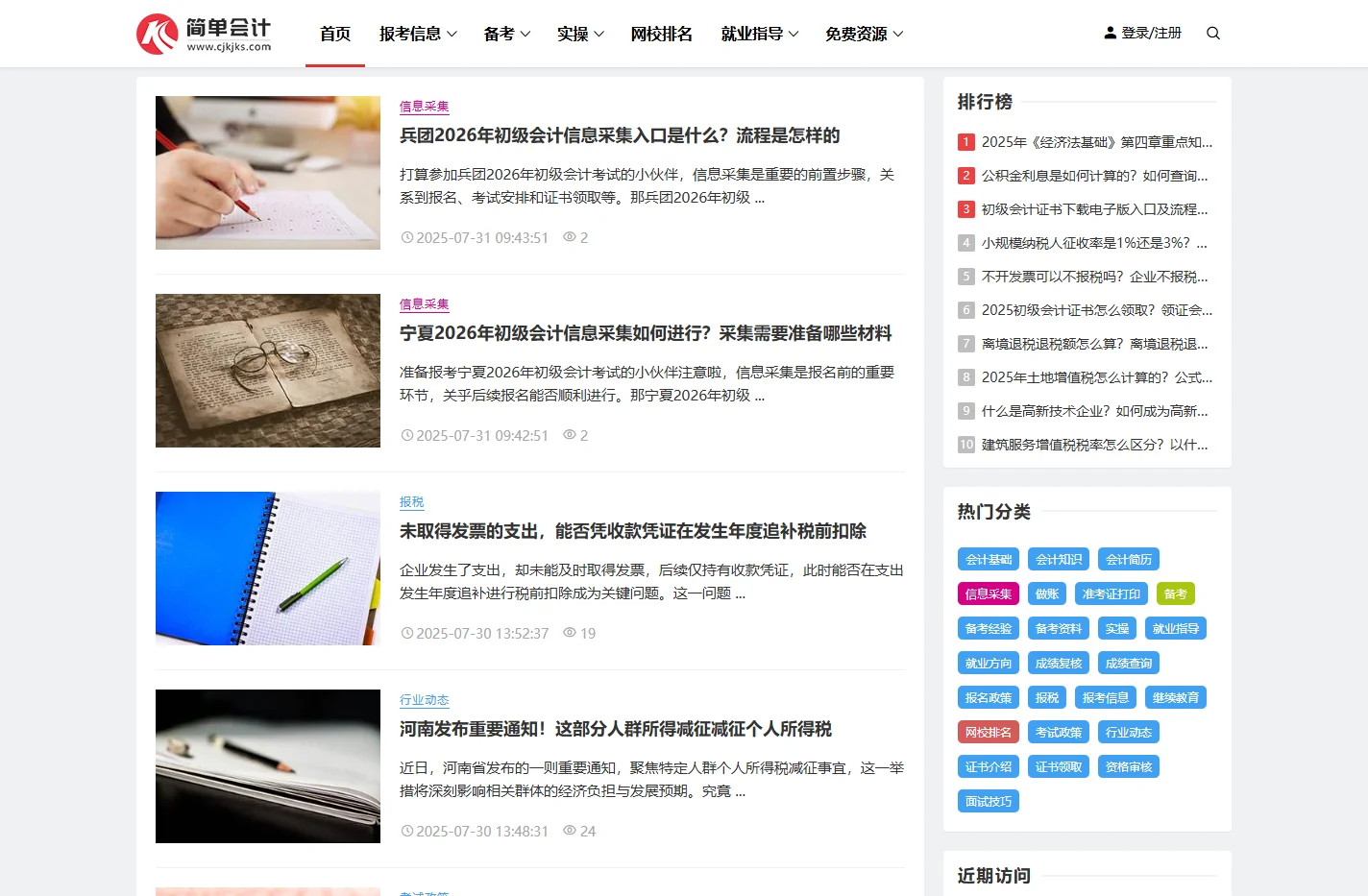Click clock icon next to 2025-07-30 13:52:37
1368x896 pixels.
407,633
